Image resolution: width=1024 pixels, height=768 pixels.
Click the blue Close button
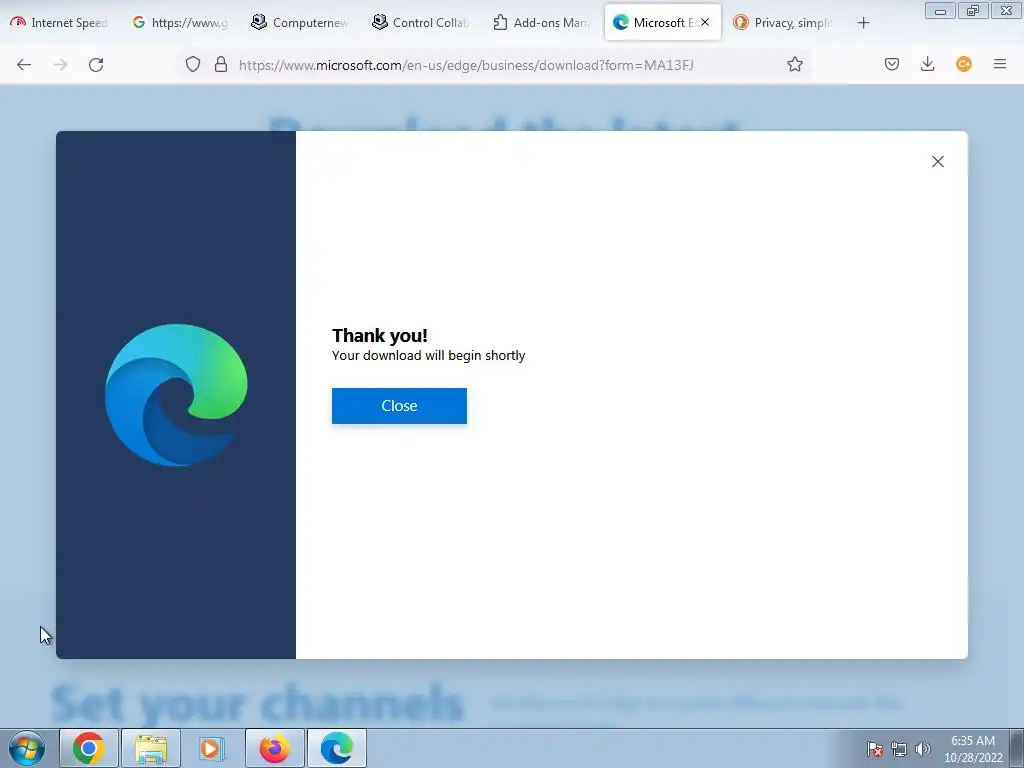(399, 406)
